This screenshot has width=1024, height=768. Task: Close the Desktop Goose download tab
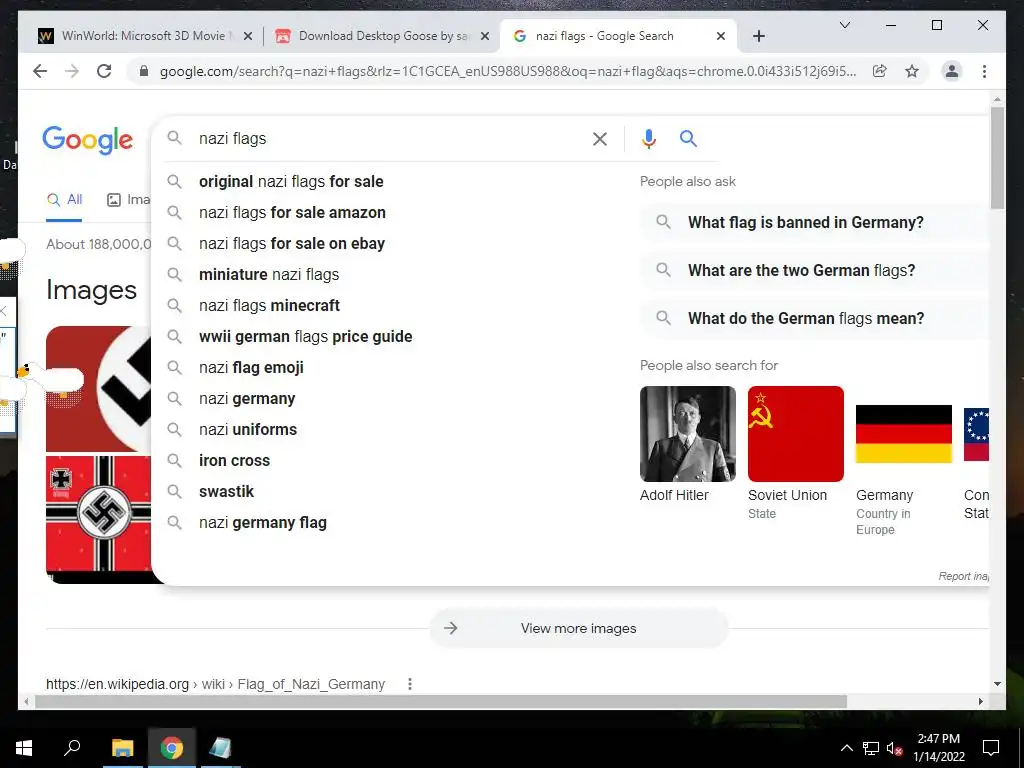485,36
